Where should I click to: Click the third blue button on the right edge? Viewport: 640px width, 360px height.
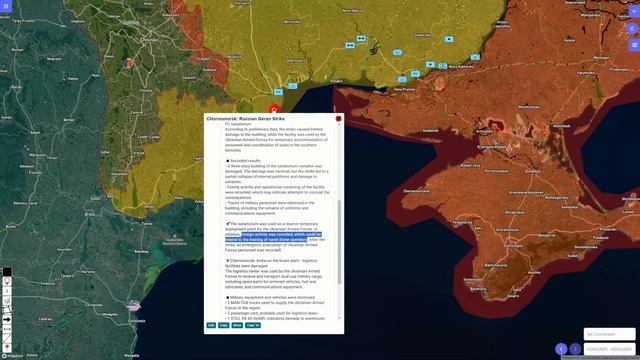(x=634, y=45)
